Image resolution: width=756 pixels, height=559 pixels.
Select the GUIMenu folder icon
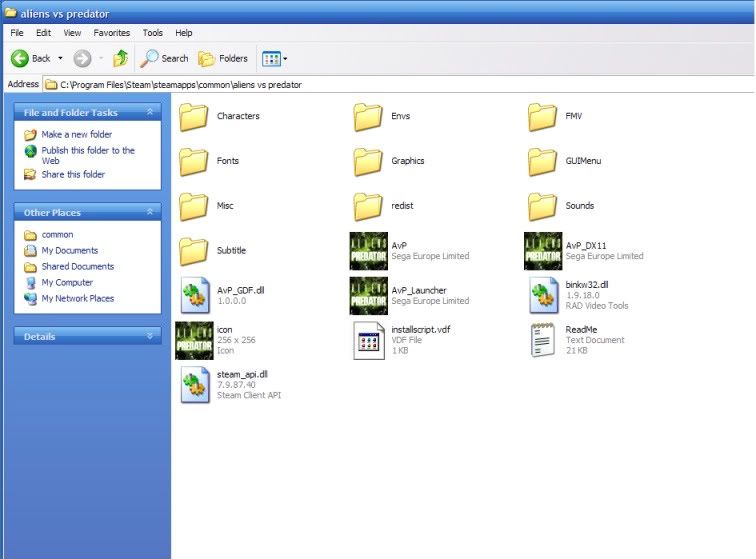[543, 161]
